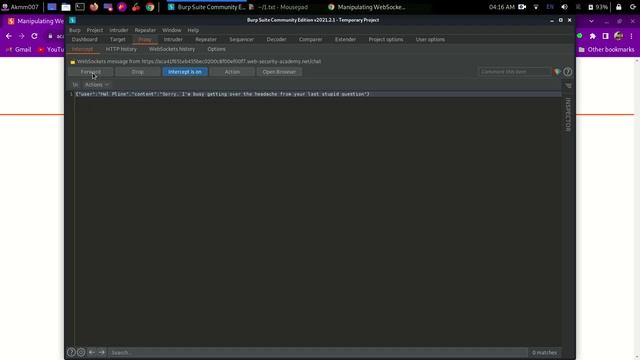Click the Akmm007 application menu in panel
The height and width of the screenshot is (360, 640).
point(20,7)
